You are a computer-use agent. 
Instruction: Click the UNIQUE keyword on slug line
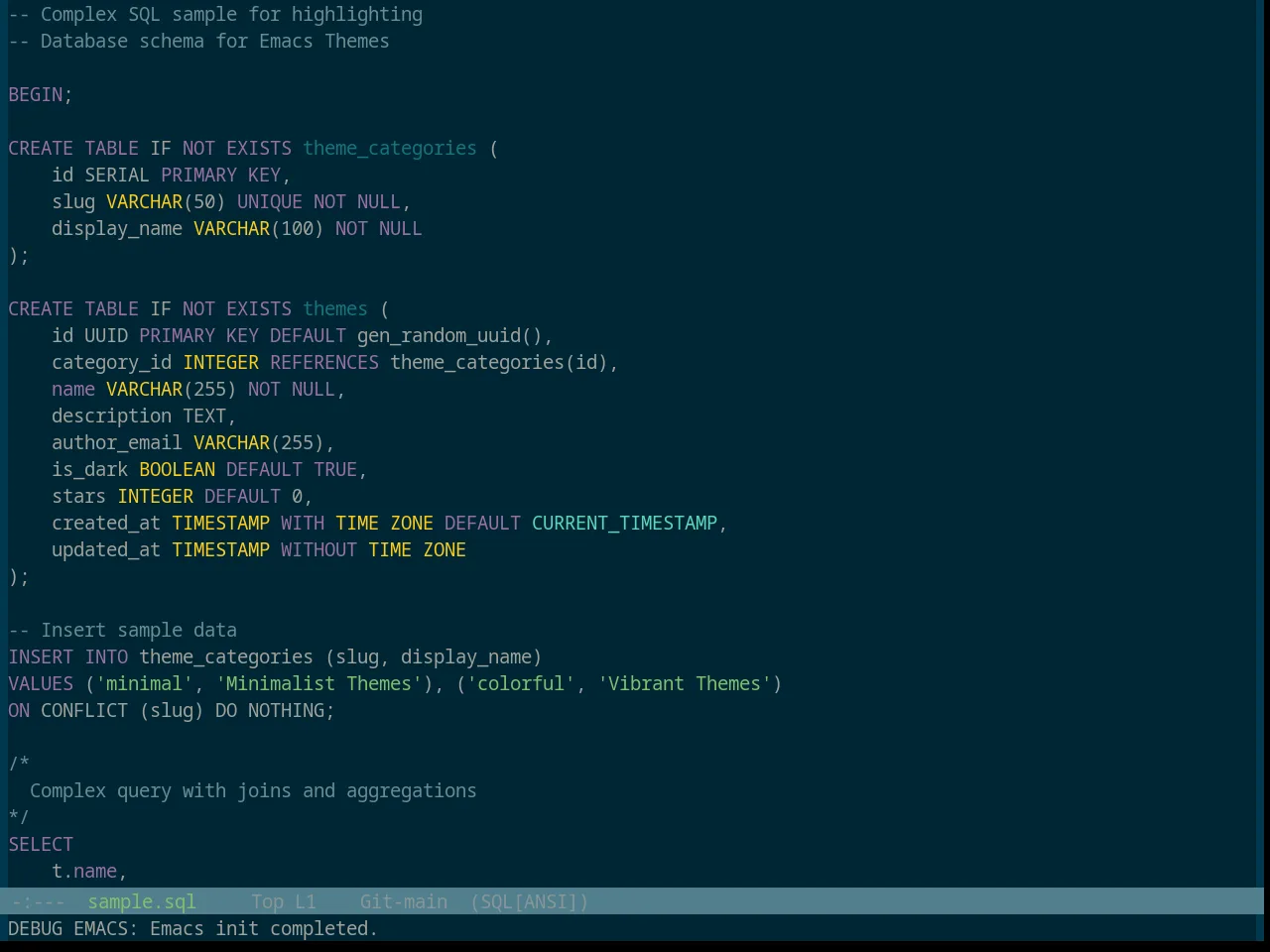pyautogui.click(x=270, y=201)
